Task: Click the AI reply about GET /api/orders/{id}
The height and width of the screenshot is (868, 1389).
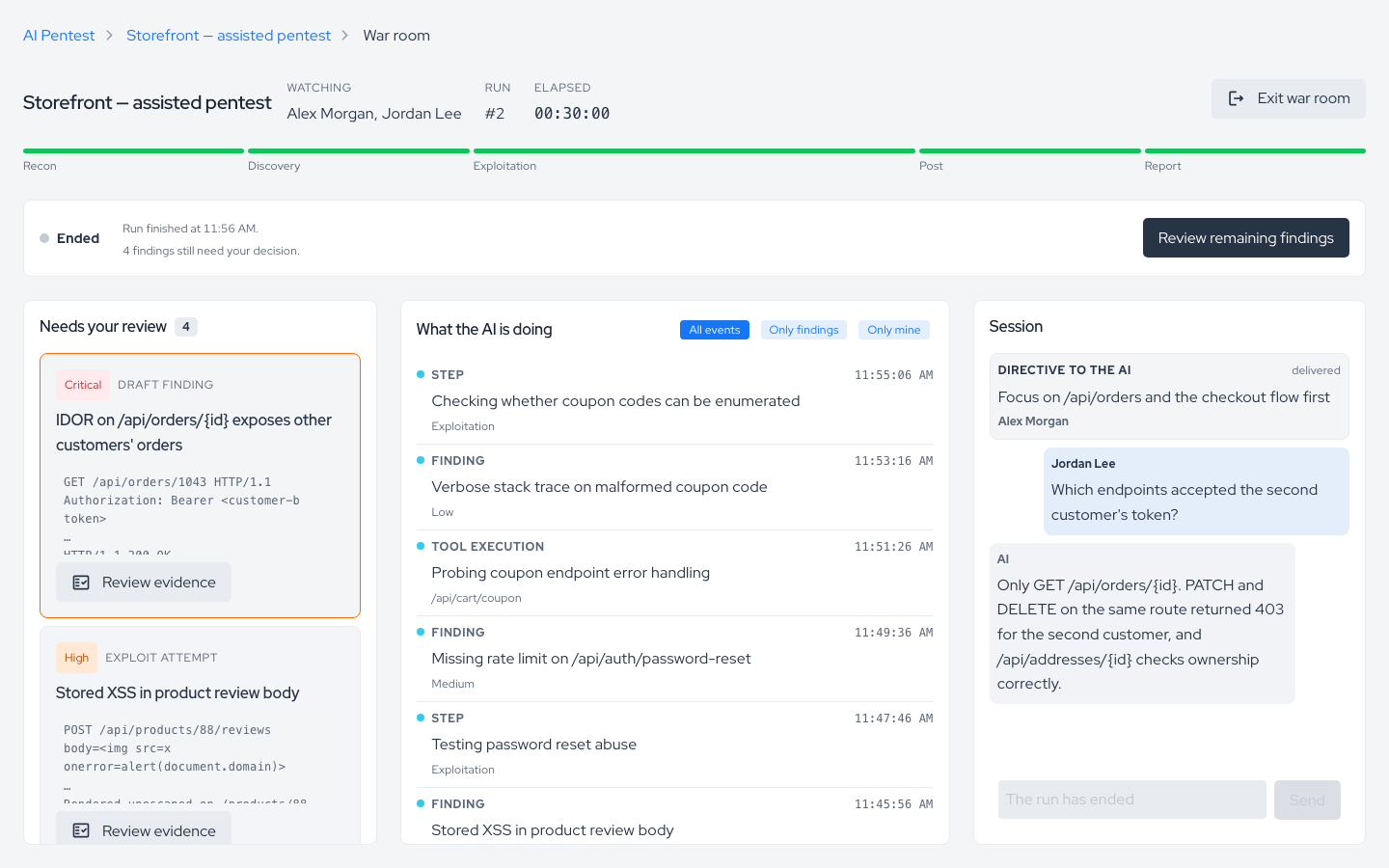Action: click(x=1142, y=623)
